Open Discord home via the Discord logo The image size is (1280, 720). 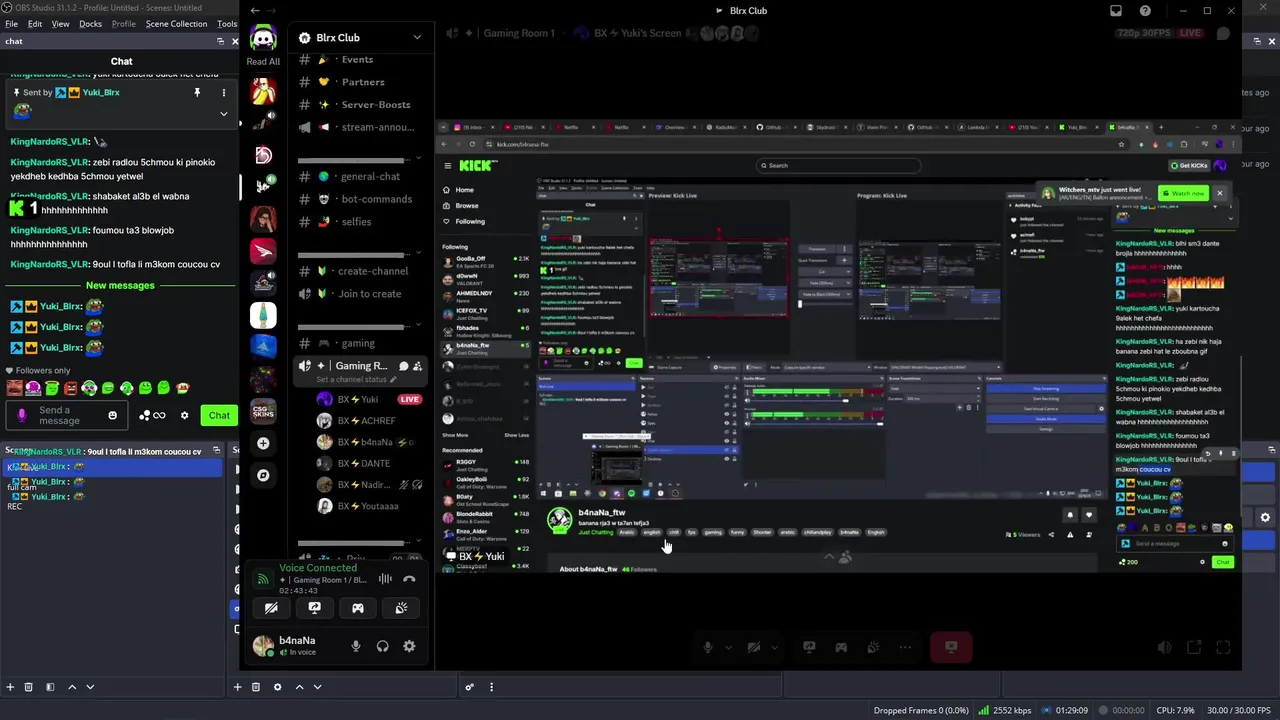pyautogui.click(x=263, y=38)
